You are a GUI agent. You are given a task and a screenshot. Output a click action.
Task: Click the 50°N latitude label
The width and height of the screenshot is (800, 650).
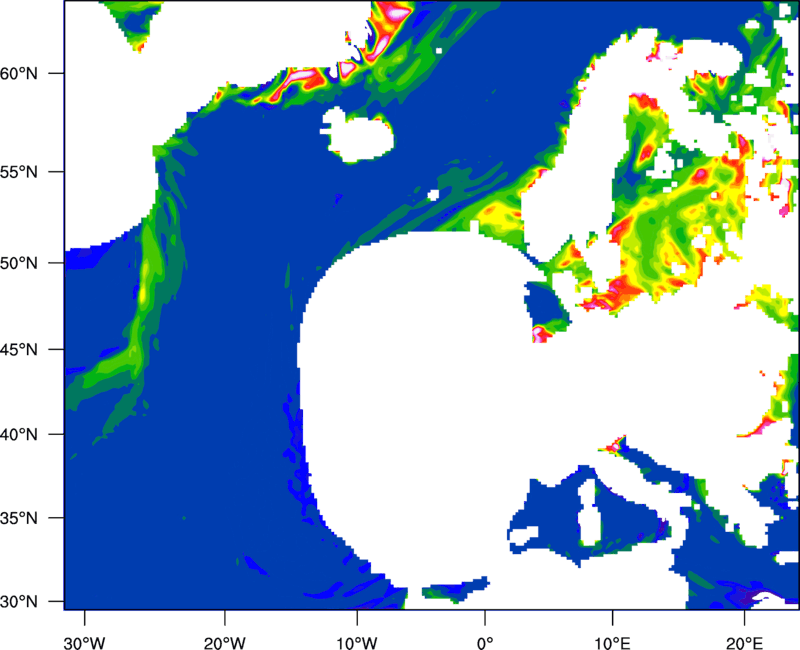coord(19,263)
